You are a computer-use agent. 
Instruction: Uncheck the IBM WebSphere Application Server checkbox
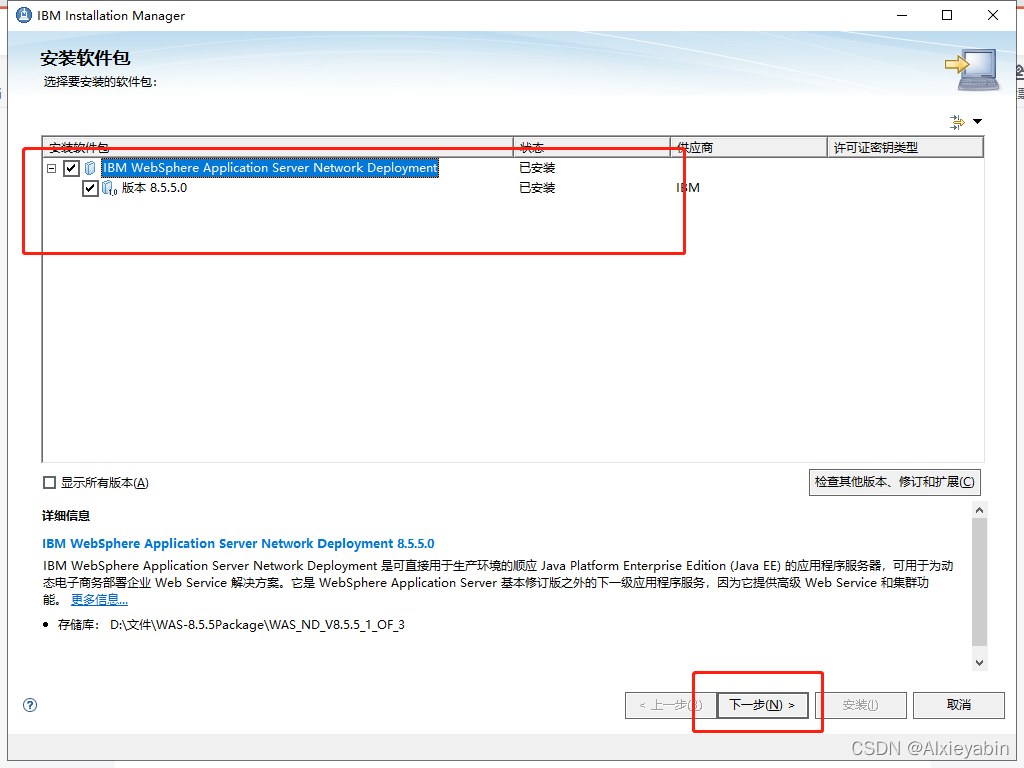[69, 168]
